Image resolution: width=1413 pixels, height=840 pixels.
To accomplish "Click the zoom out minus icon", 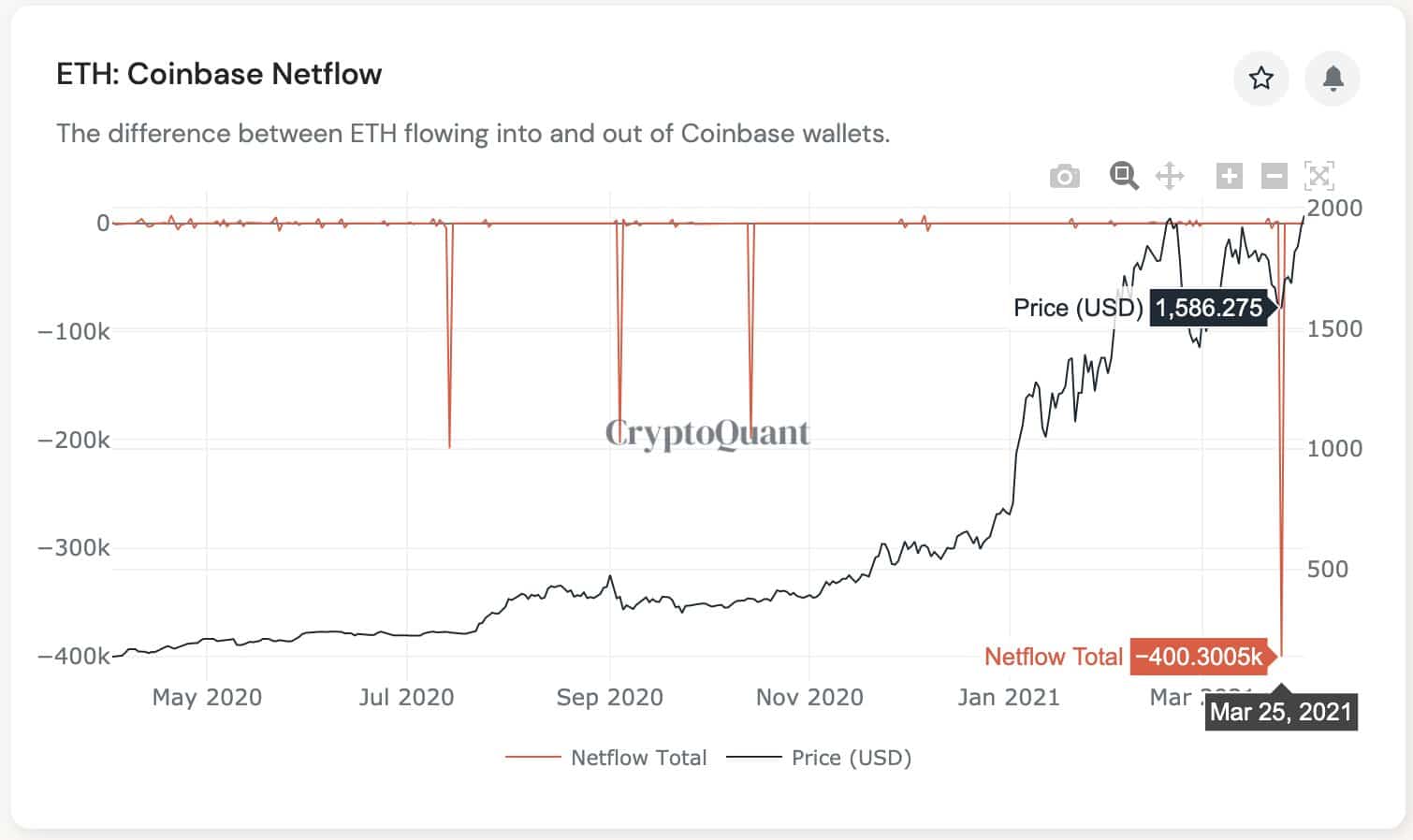I will coord(1274,175).
